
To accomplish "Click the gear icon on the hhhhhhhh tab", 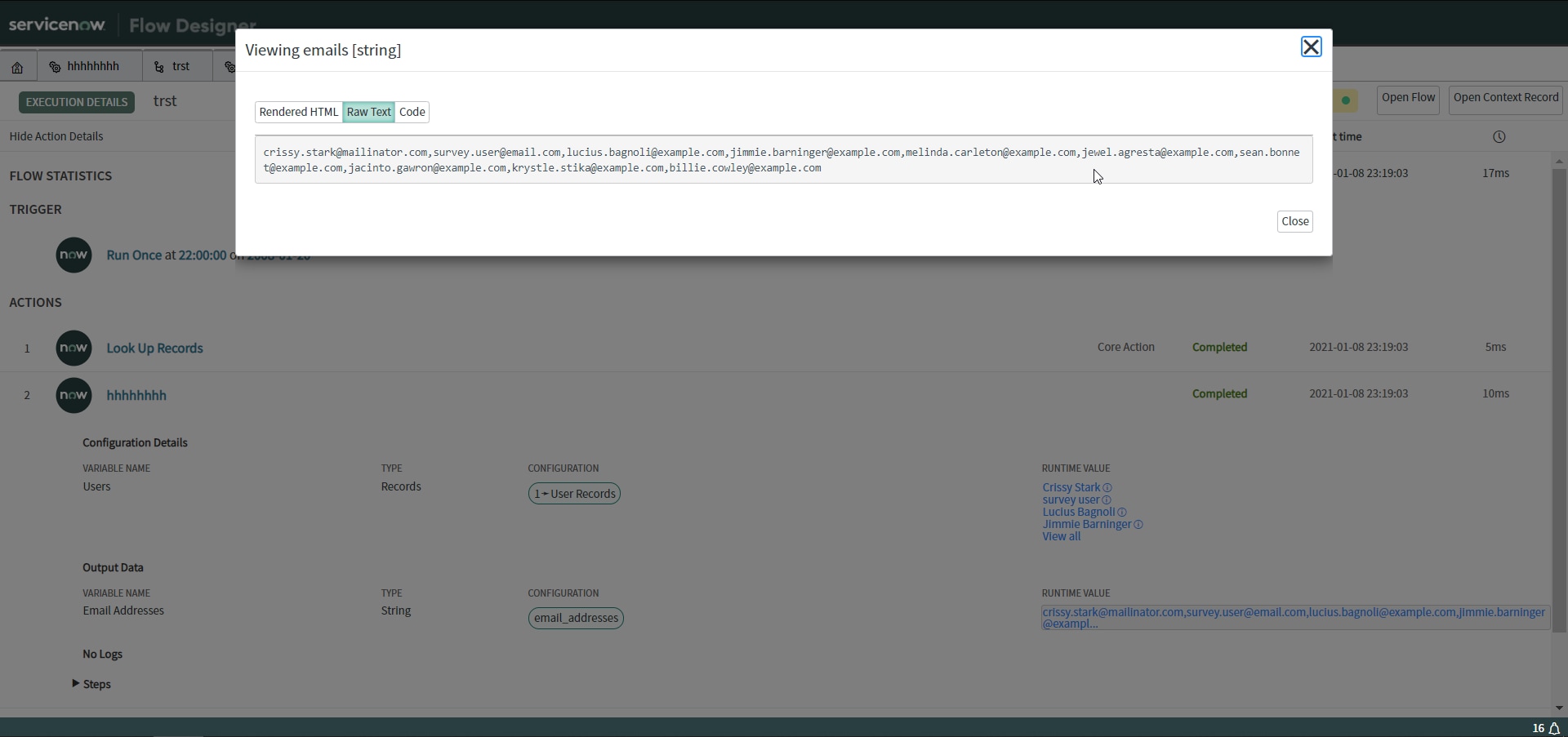I will pyautogui.click(x=54, y=66).
